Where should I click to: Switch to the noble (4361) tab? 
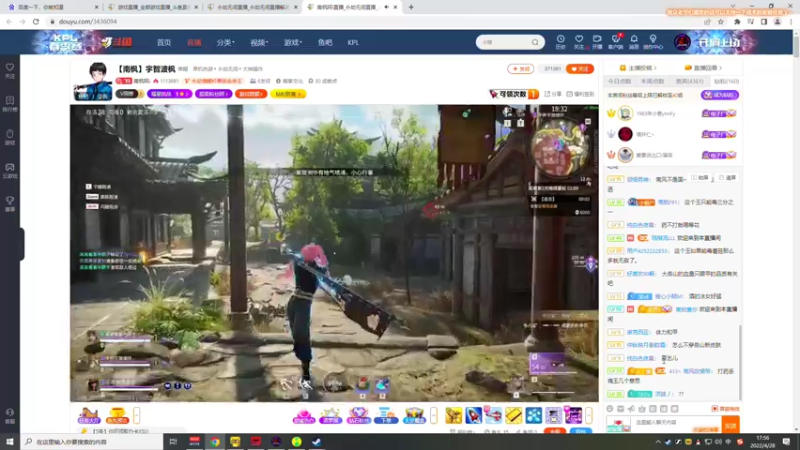pos(689,81)
